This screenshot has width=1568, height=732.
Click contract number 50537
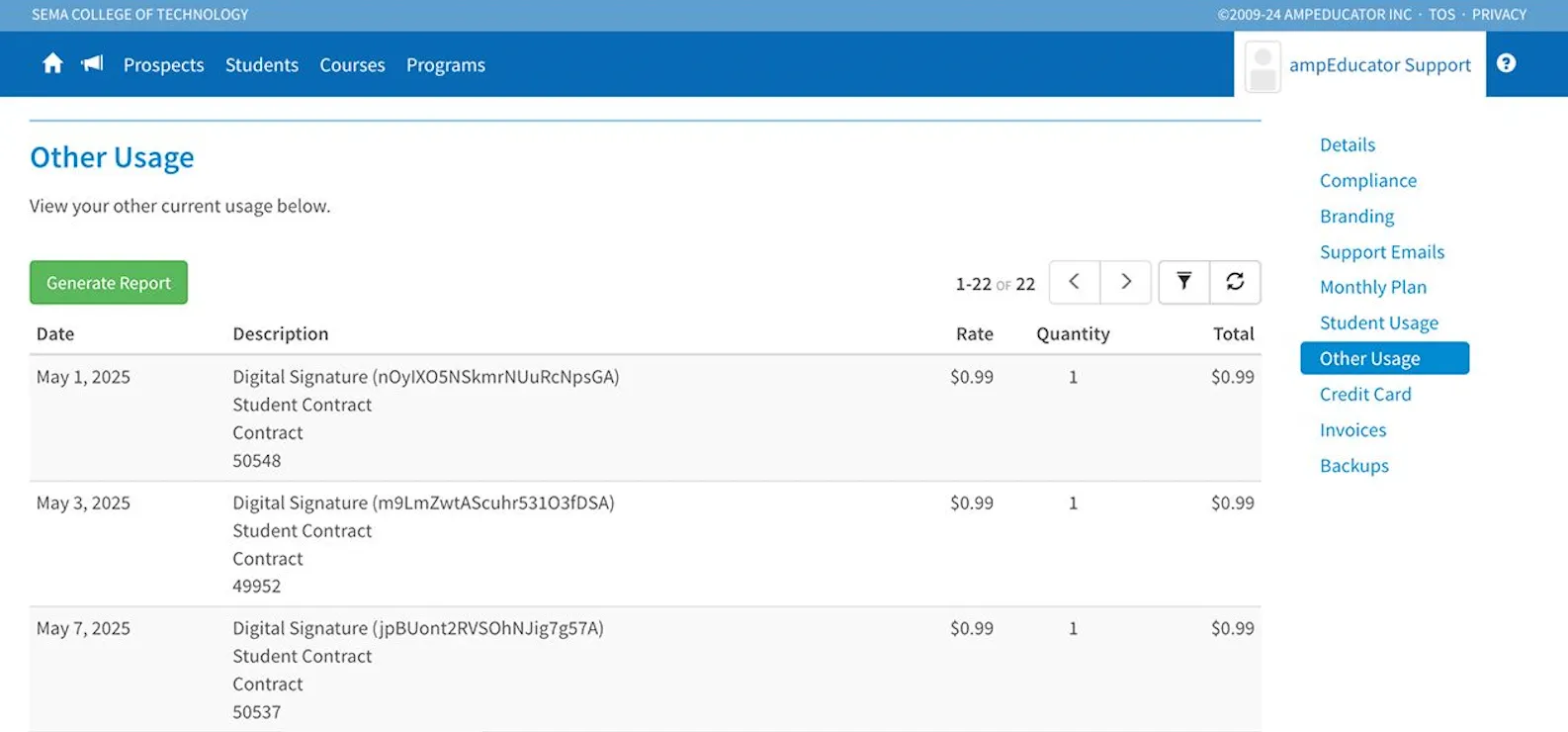[x=257, y=712]
